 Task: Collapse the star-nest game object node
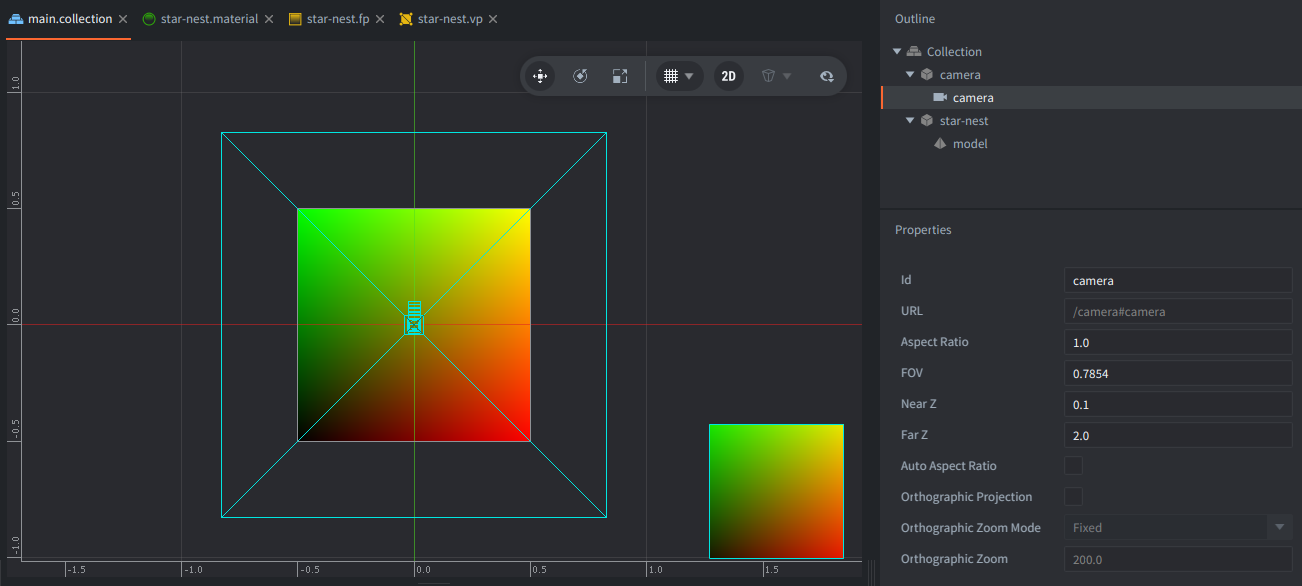910,121
